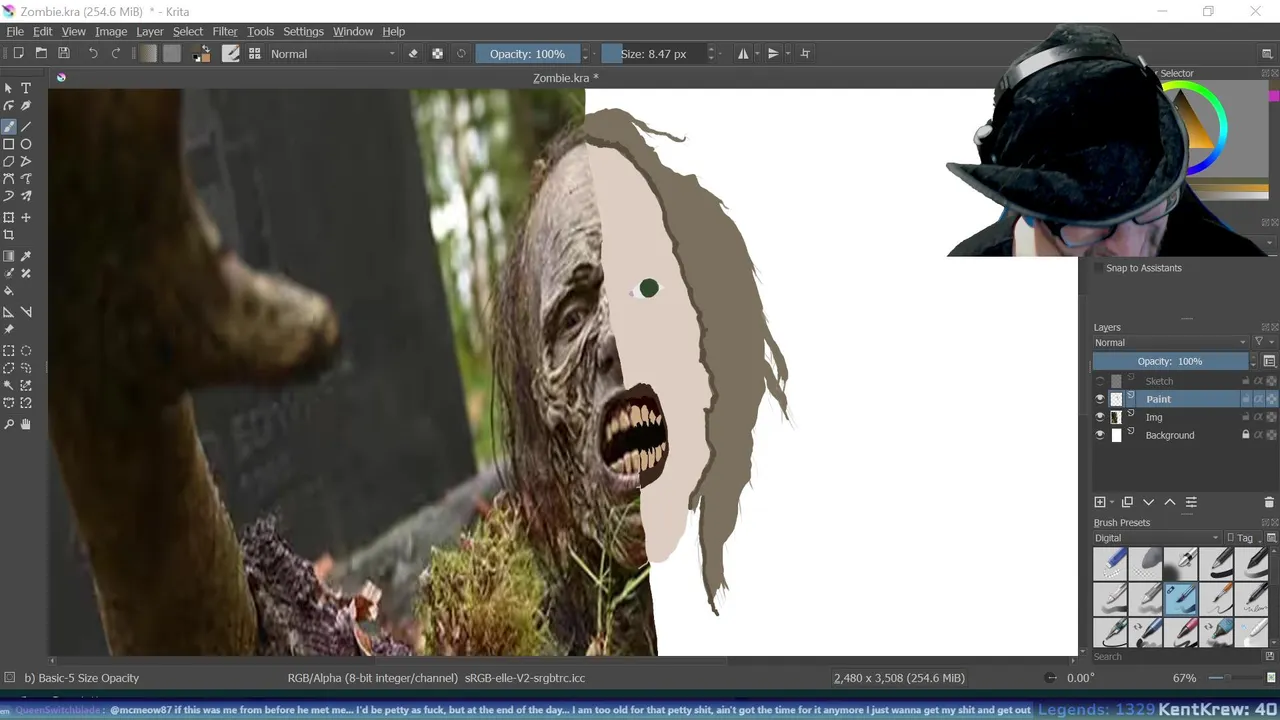Select the Measure tool

(26, 312)
